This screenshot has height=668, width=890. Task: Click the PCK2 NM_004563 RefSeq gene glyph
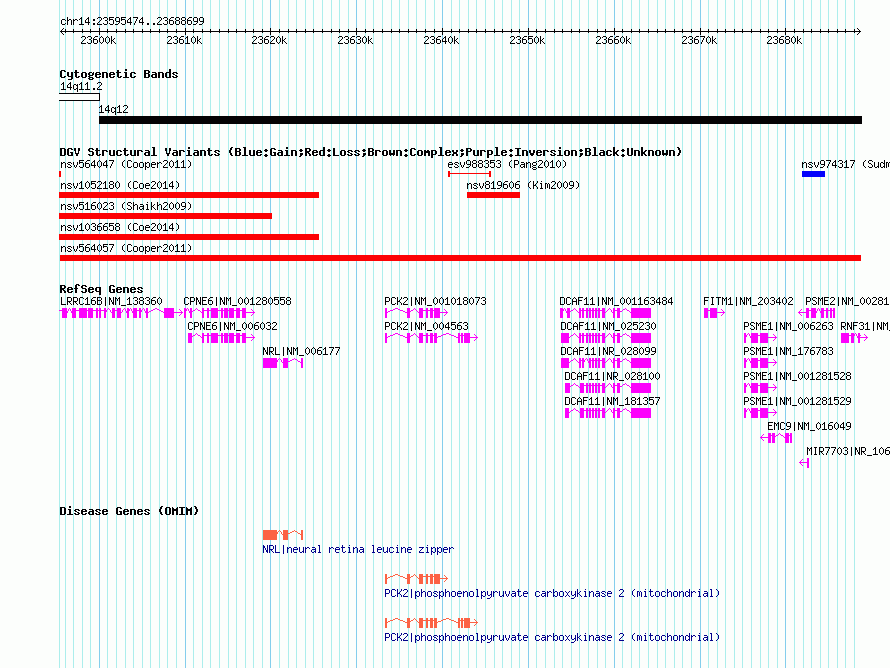click(x=431, y=338)
